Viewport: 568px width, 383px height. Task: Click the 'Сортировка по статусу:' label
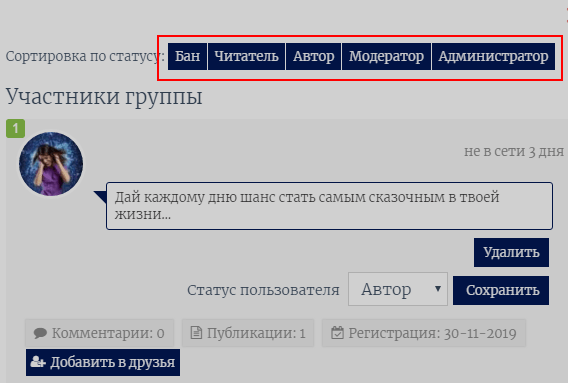tap(85, 57)
